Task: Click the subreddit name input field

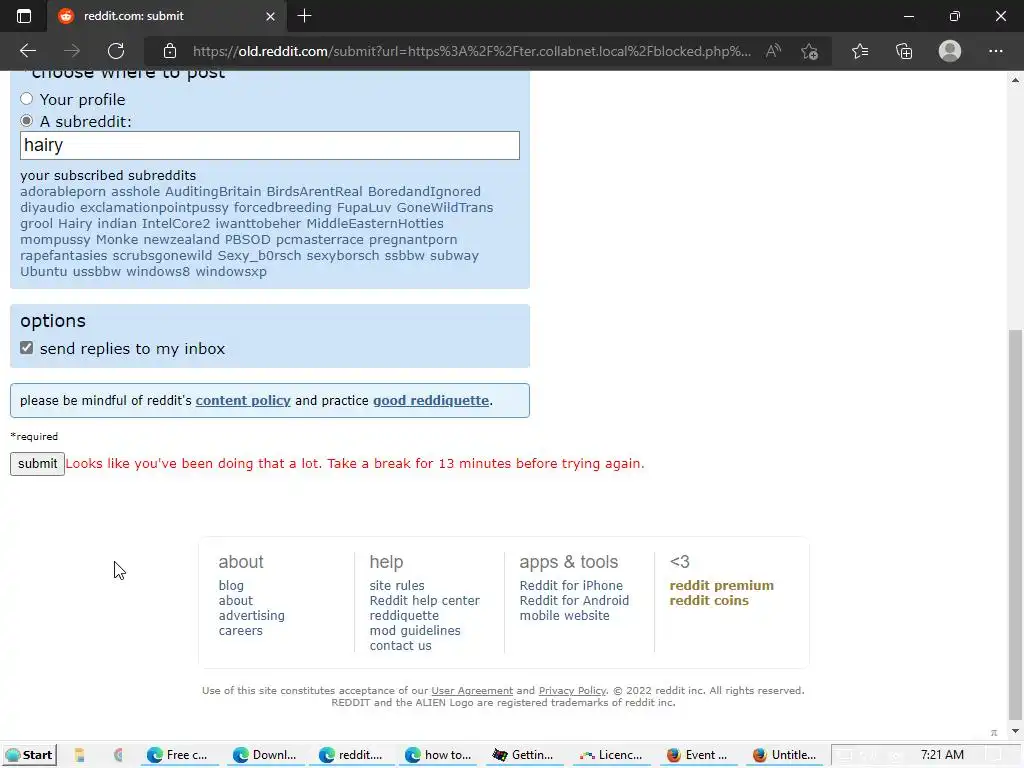Action: 270,145
